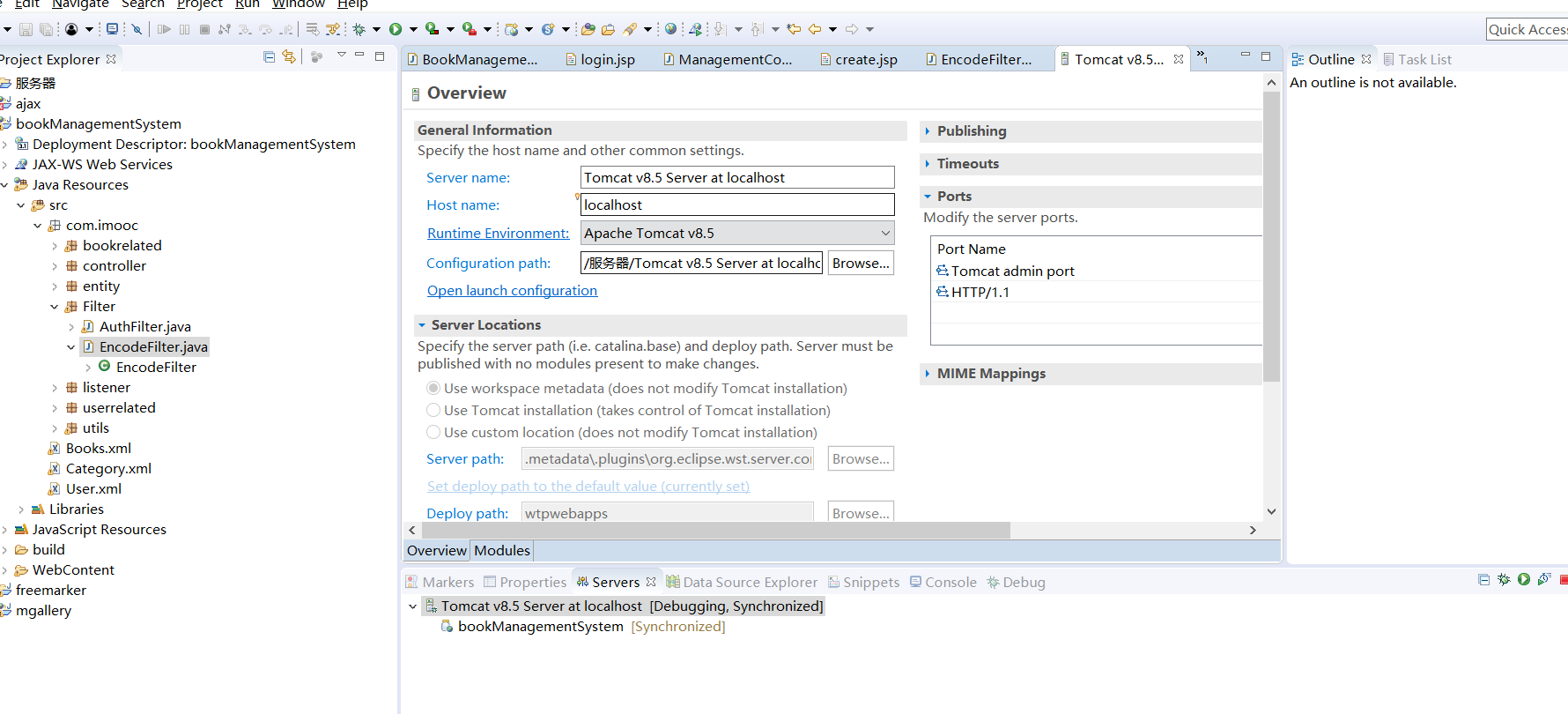This screenshot has width=1568, height=714.
Task: Collapse the Ports section
Action: point(928,196)
